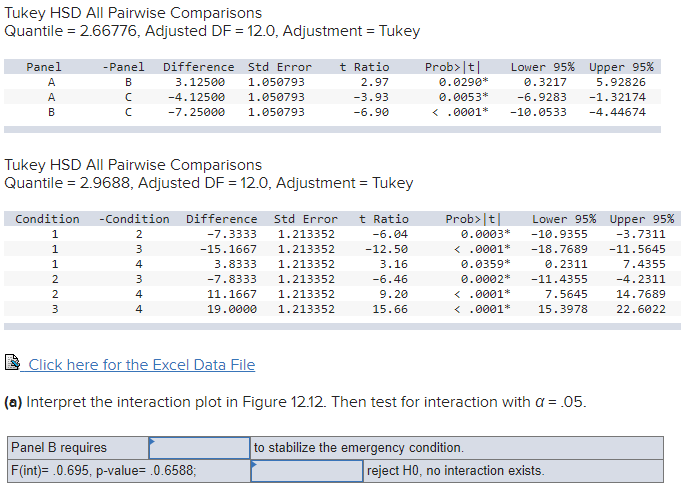This screenshot has width=694, height=496.
Task: Click 'reject H0, no interaction exists.' text
Action: pyautogui.click(x=455, y=470)
